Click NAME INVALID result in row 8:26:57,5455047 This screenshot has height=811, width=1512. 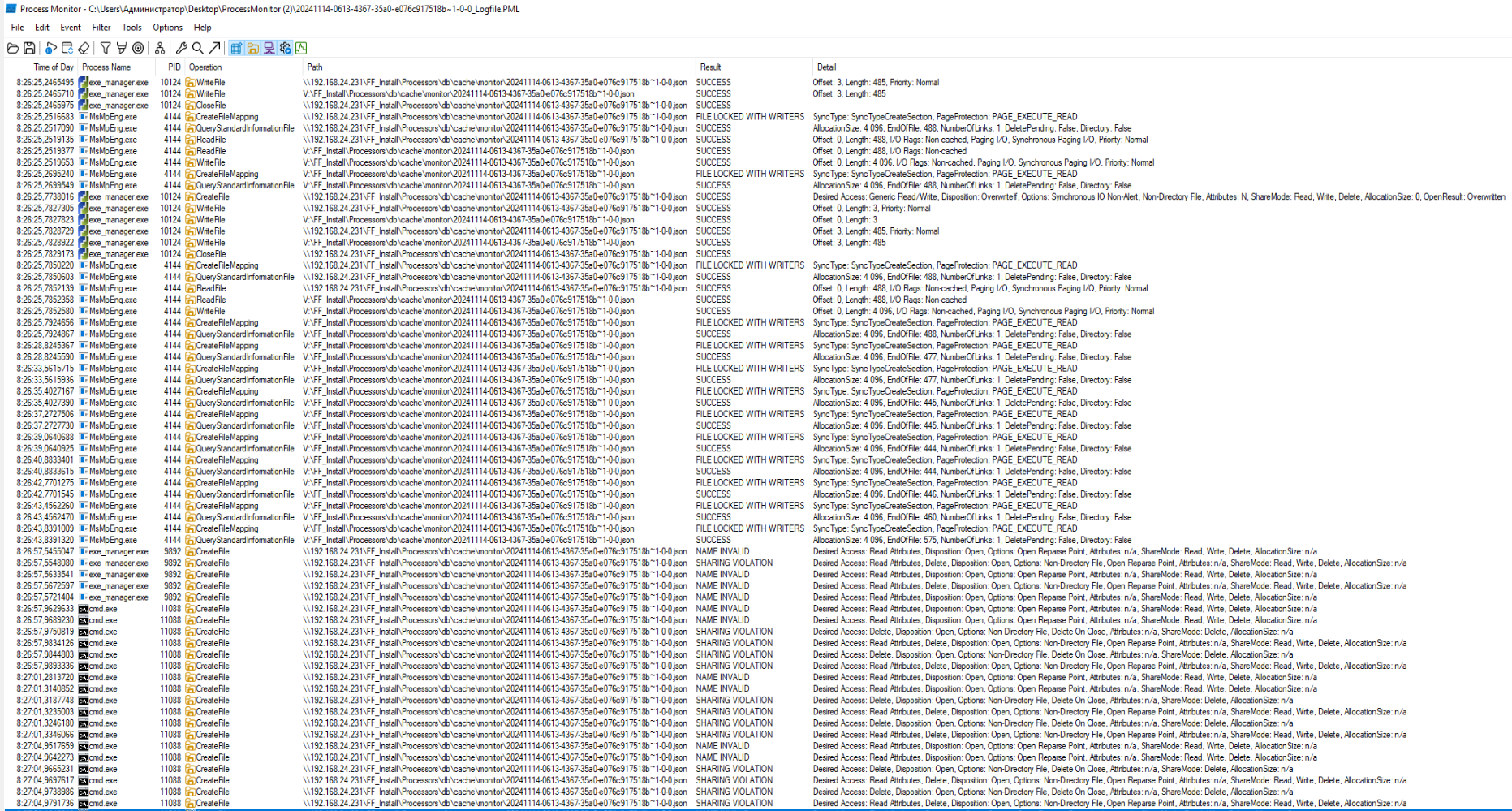point(722,551)
